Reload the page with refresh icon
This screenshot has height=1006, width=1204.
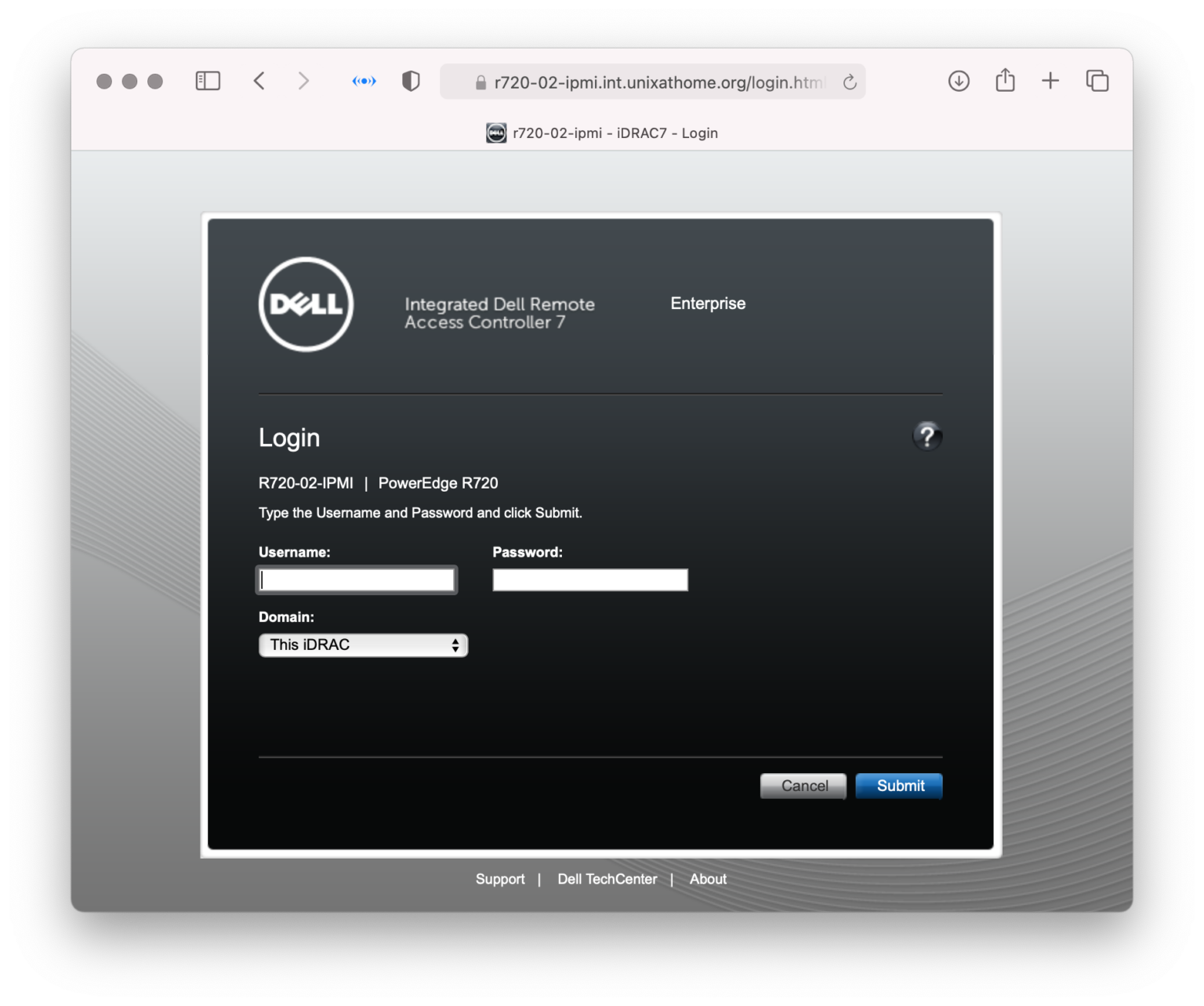pyautogui.click(x=850, y=82)
